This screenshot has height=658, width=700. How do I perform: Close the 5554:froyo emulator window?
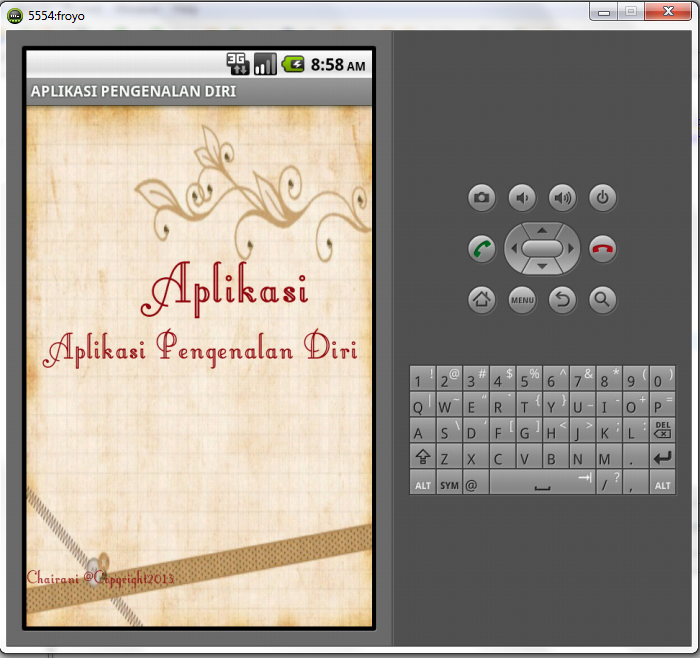click(x=668, y=12)
